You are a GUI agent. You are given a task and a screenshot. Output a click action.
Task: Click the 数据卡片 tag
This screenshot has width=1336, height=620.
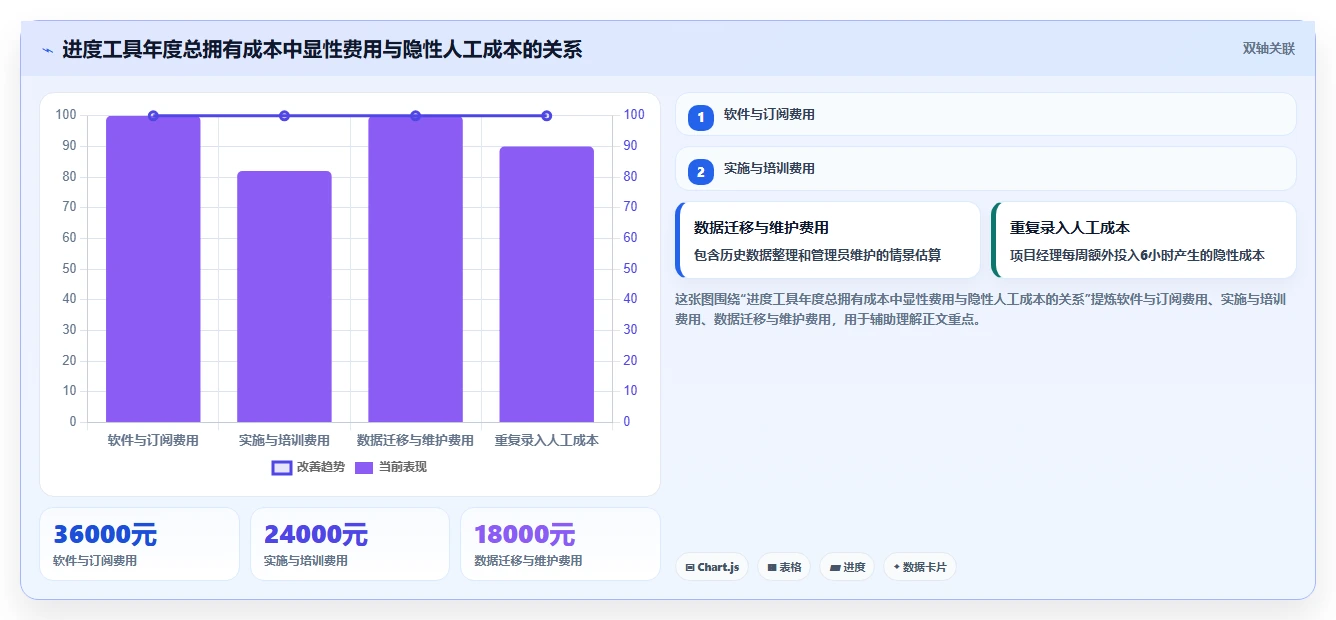[920, 567]
